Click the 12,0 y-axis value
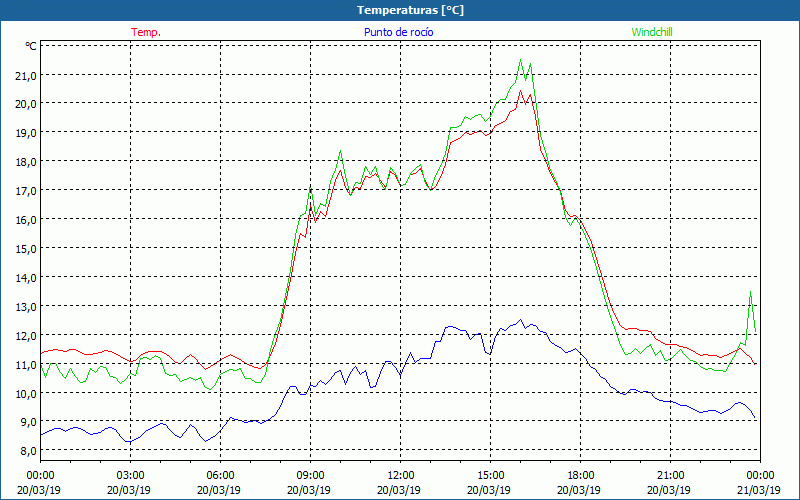The width and height of the screenshot is (800, 500). coord(26,336)
